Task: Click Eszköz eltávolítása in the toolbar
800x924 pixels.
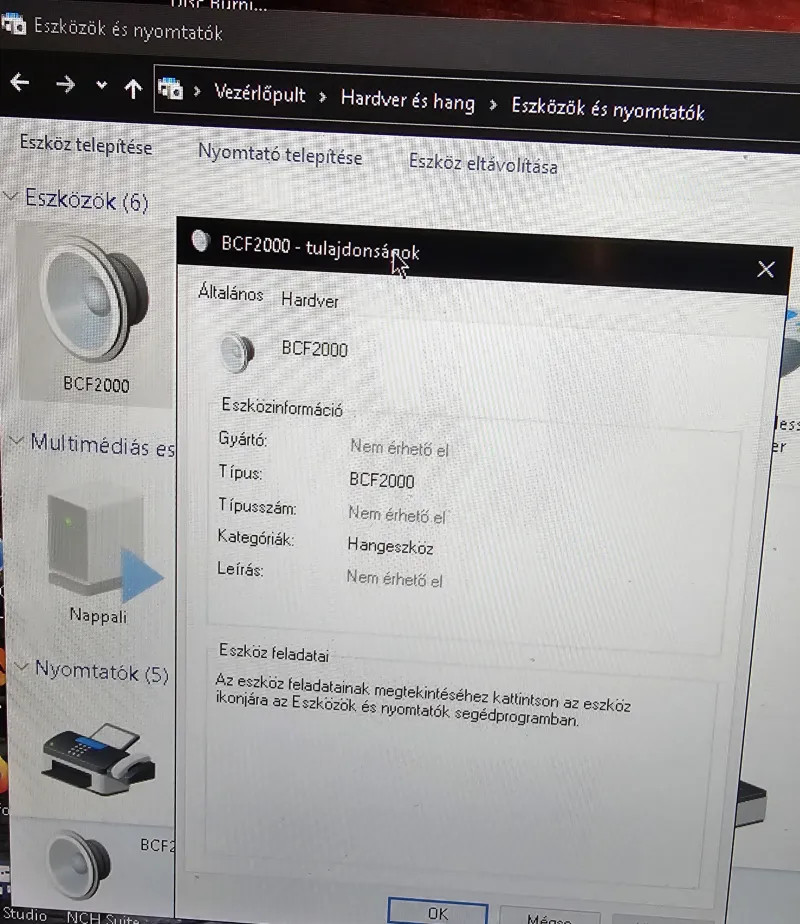Action: point(483,163)
